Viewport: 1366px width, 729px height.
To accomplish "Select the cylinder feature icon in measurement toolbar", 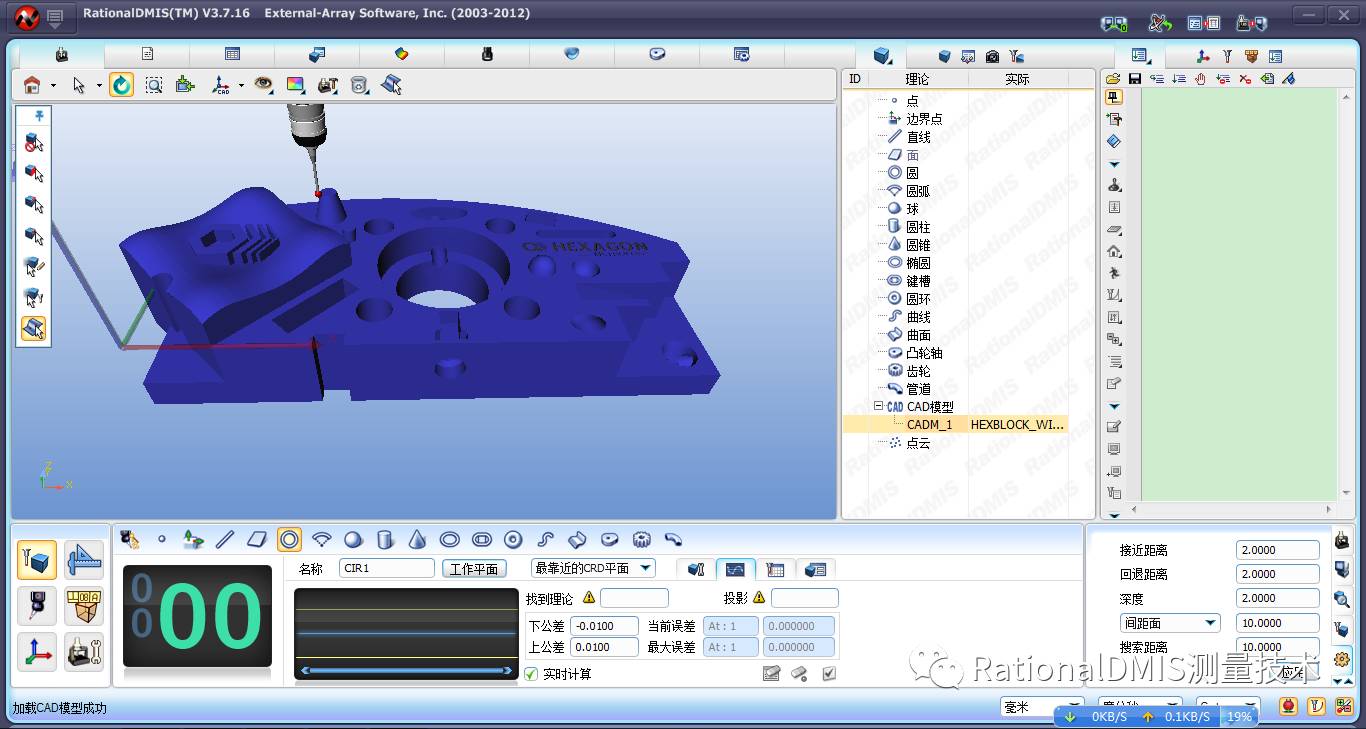I will click(x=385, y=540).
